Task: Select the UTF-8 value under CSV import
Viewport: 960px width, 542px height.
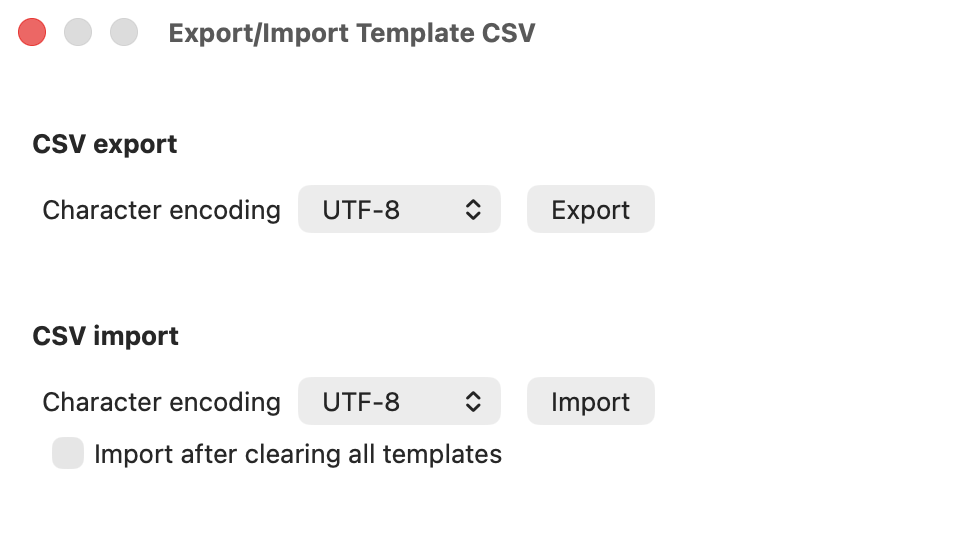Action: tap(361, 402)
